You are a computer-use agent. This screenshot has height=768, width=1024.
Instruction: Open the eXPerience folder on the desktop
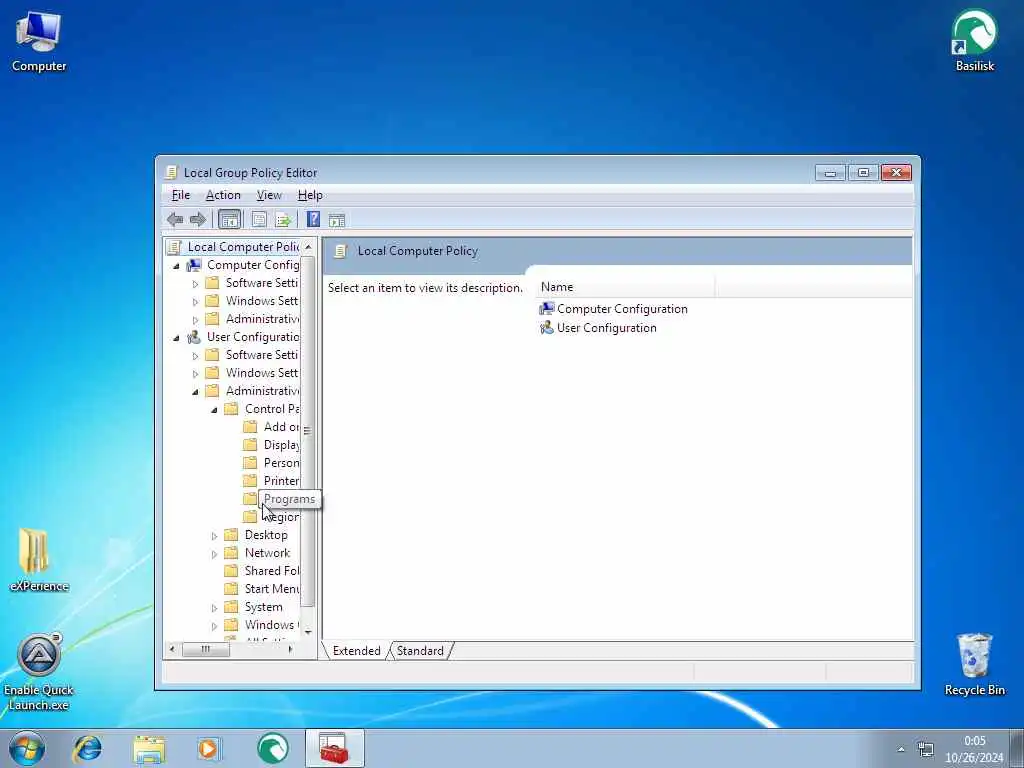click(x=39, y=560)
